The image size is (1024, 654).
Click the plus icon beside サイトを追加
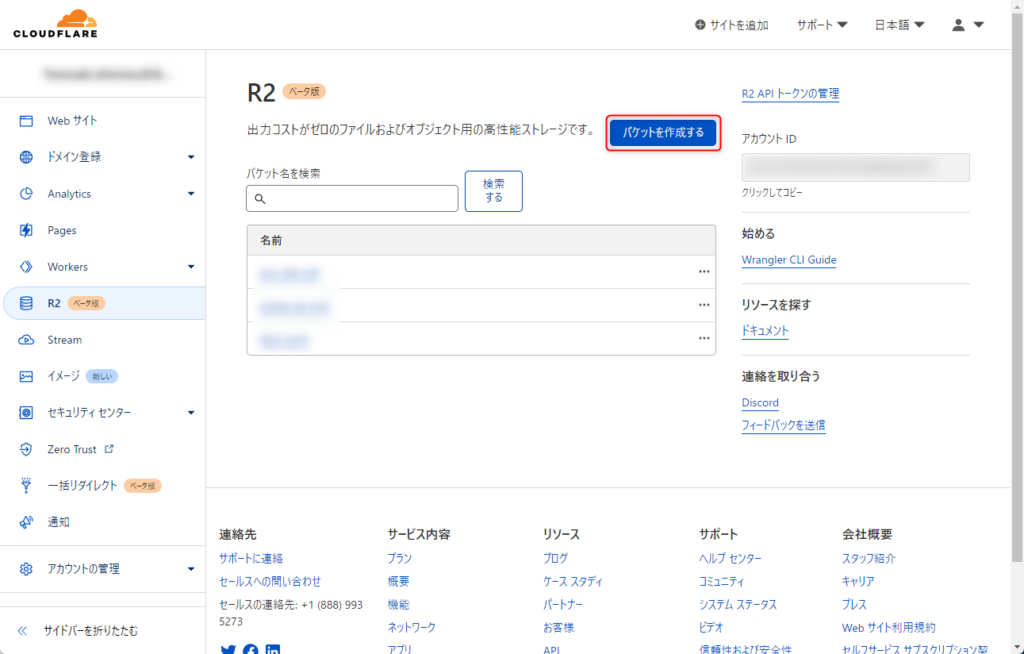coord(700,25)
